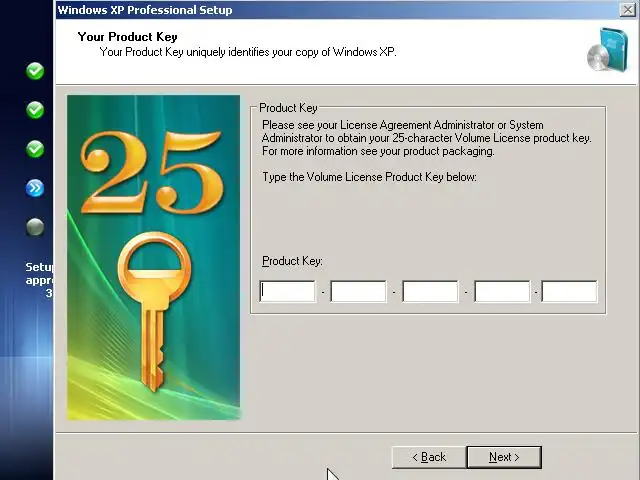Click the 'Your Product Key' heading

tap(127, 37)
